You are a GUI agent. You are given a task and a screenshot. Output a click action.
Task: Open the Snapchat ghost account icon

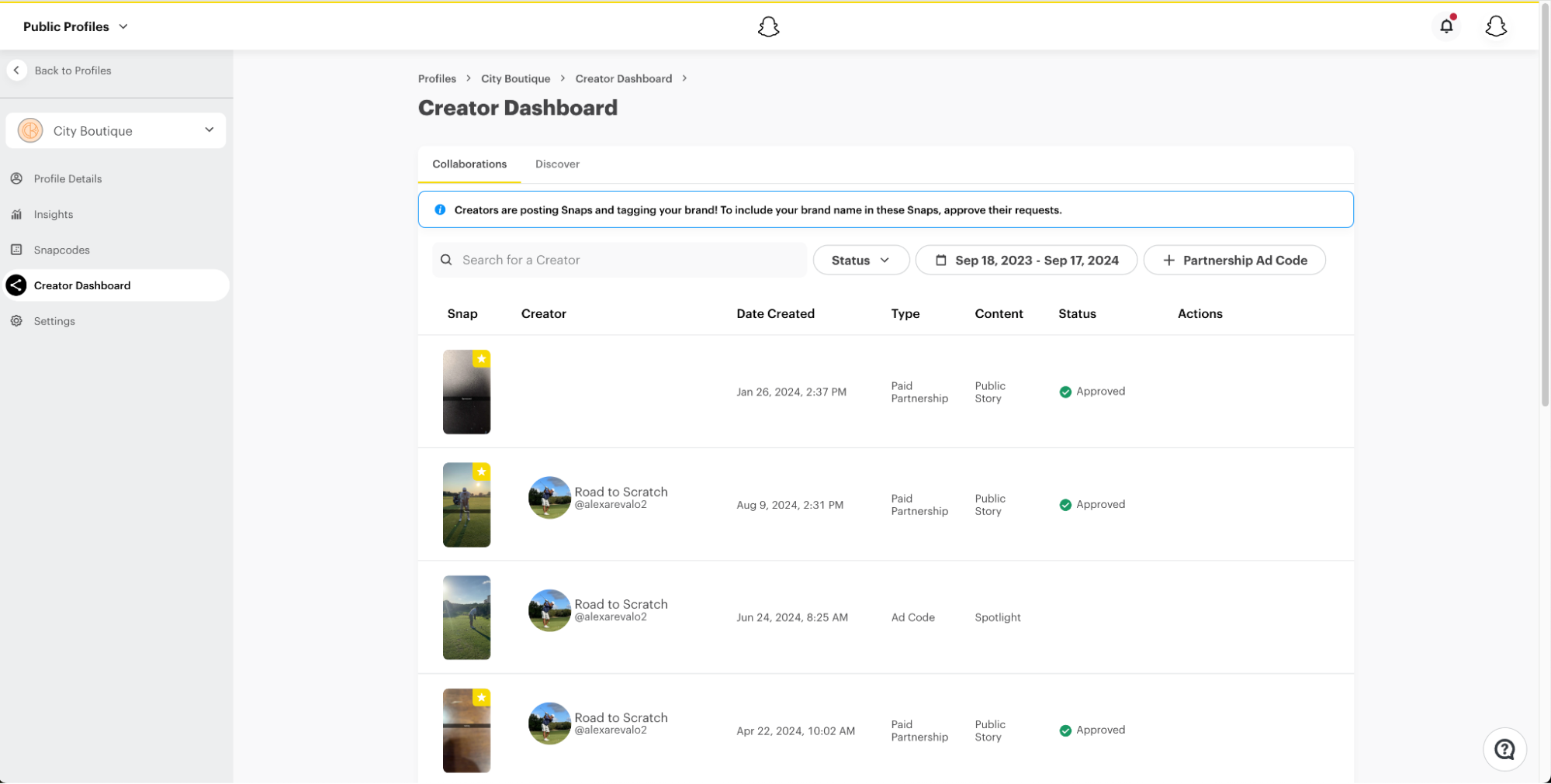pos(1495,26)
